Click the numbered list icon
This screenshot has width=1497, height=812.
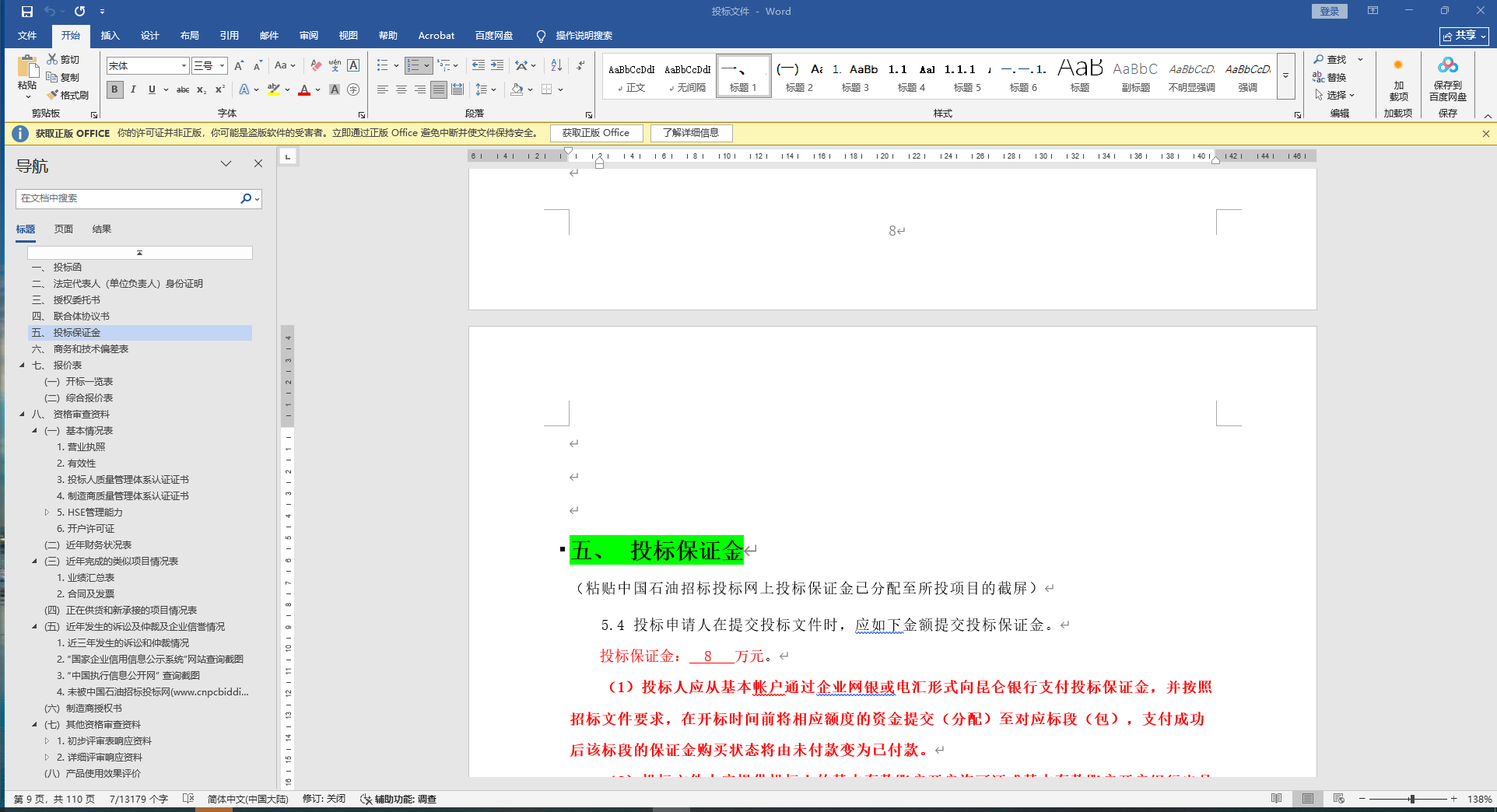click(413, 65)
